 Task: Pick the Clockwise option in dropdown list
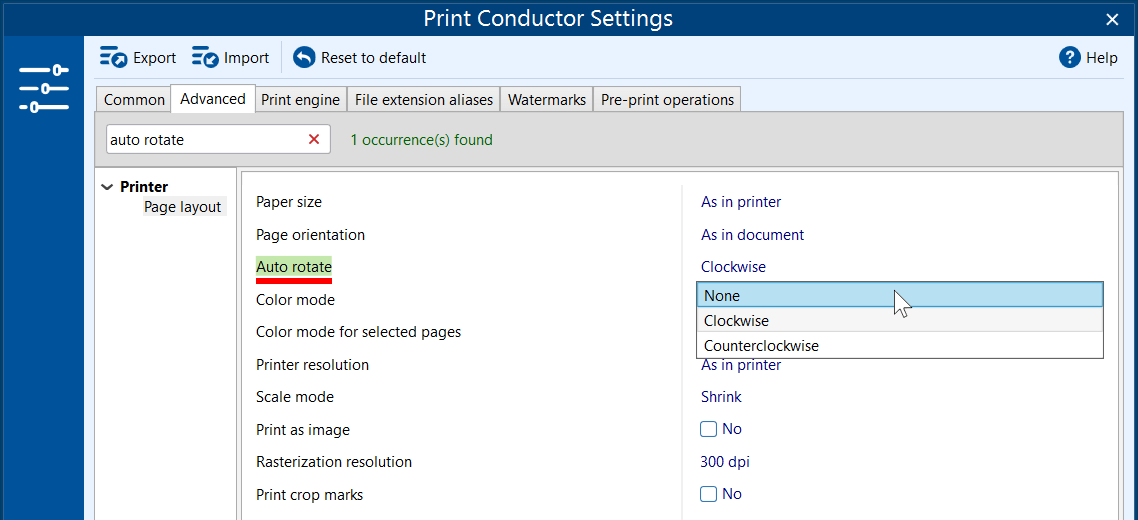[x=736, y=321]
